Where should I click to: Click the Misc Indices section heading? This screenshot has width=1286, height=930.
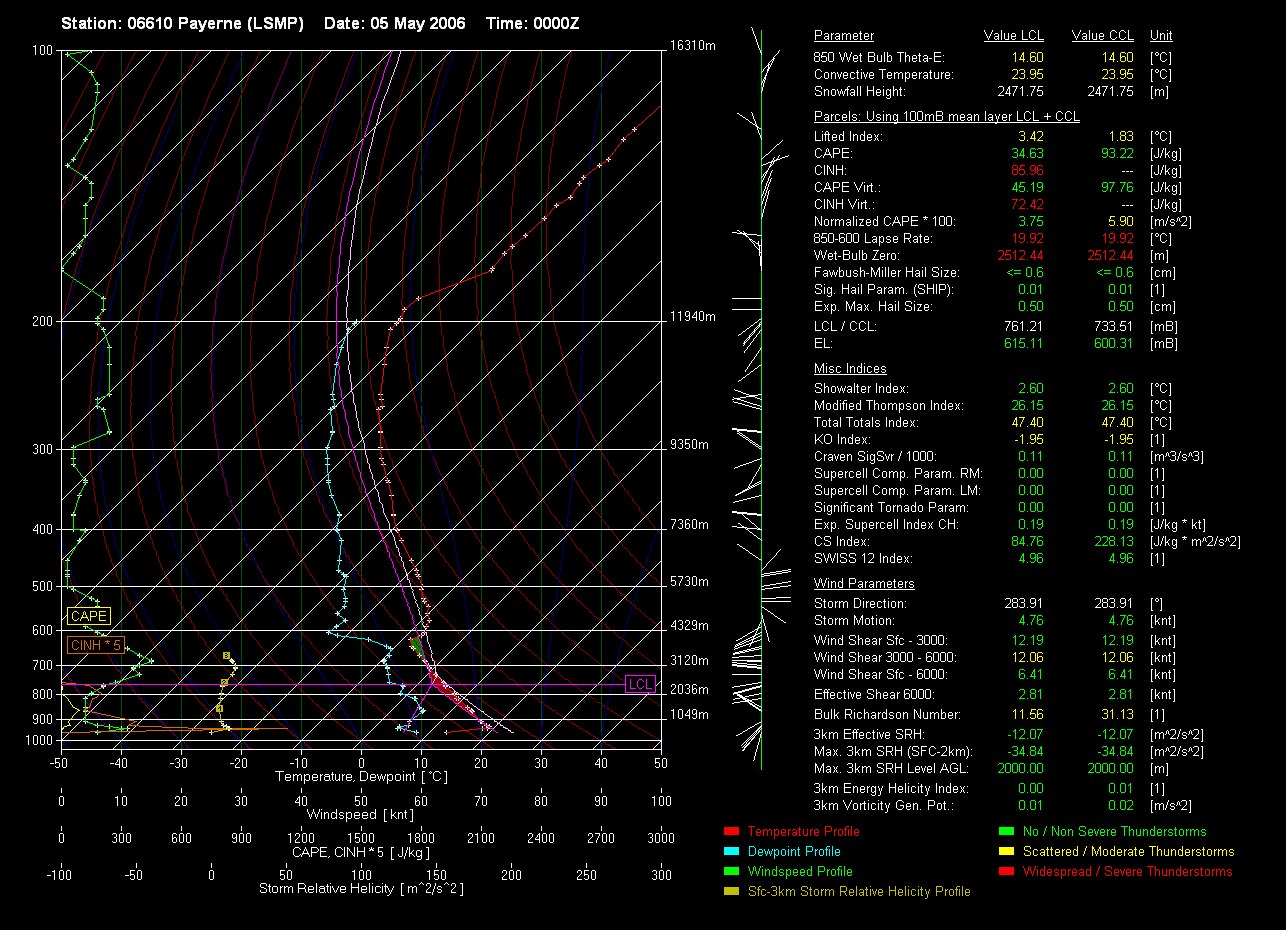pos(850,369)
